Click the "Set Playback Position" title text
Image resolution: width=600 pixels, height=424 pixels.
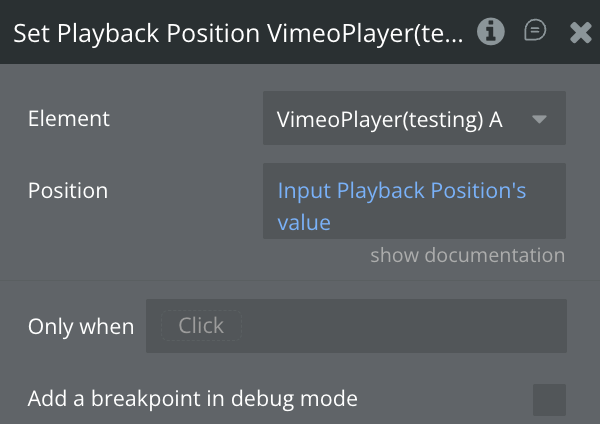point(137,33)
